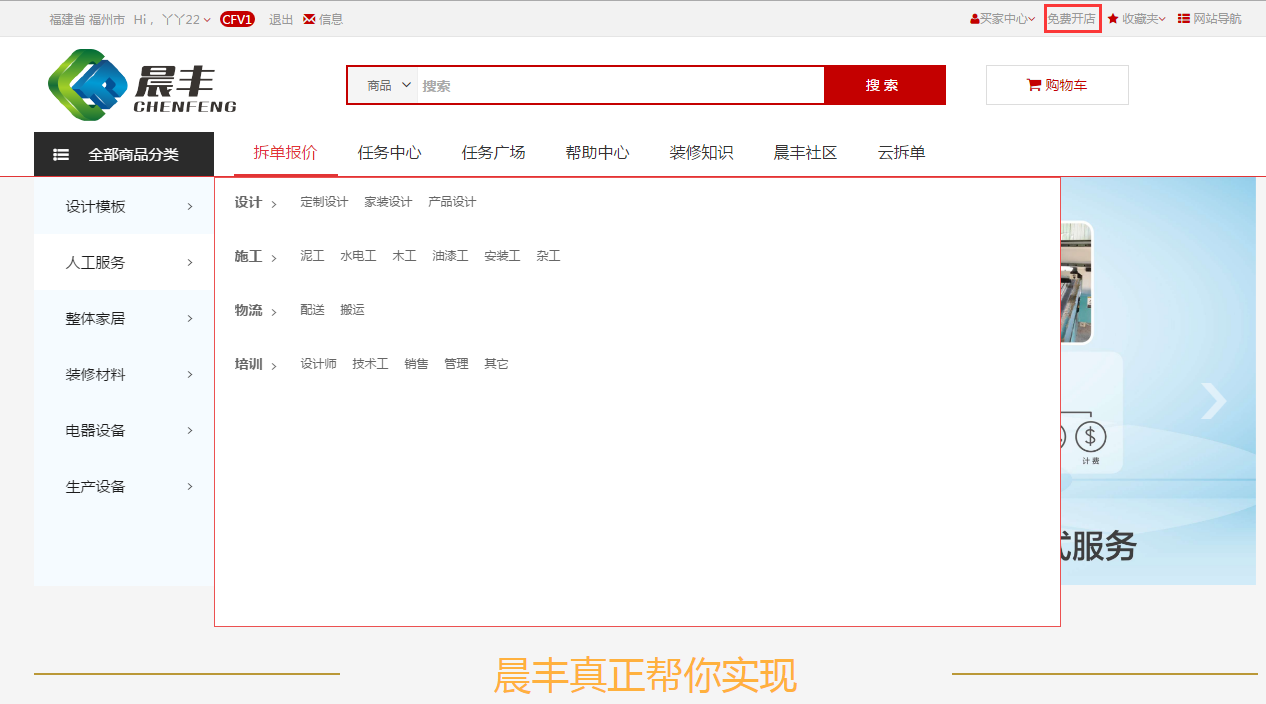Screen dimensions: 1266x704
Task: Click 退出 to log out
Action: 281,19
